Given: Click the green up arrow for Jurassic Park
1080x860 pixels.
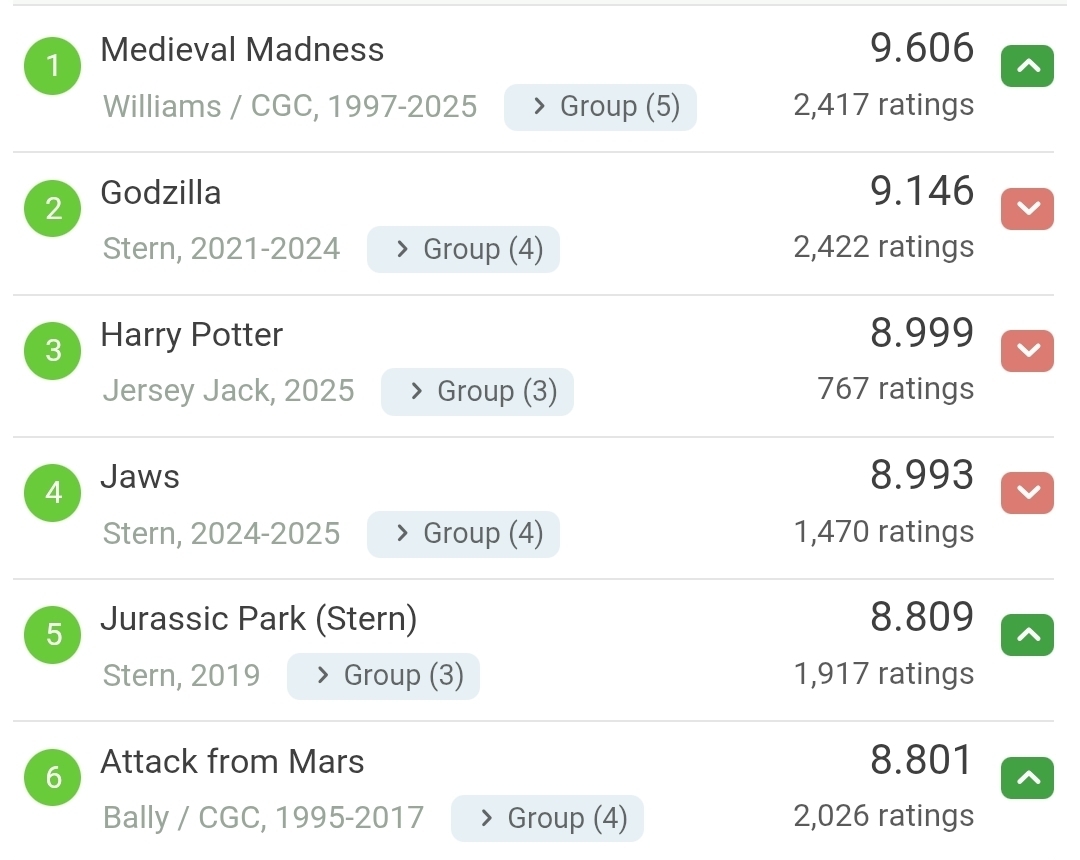Looking at the screenshot, I should [1027, 635].
